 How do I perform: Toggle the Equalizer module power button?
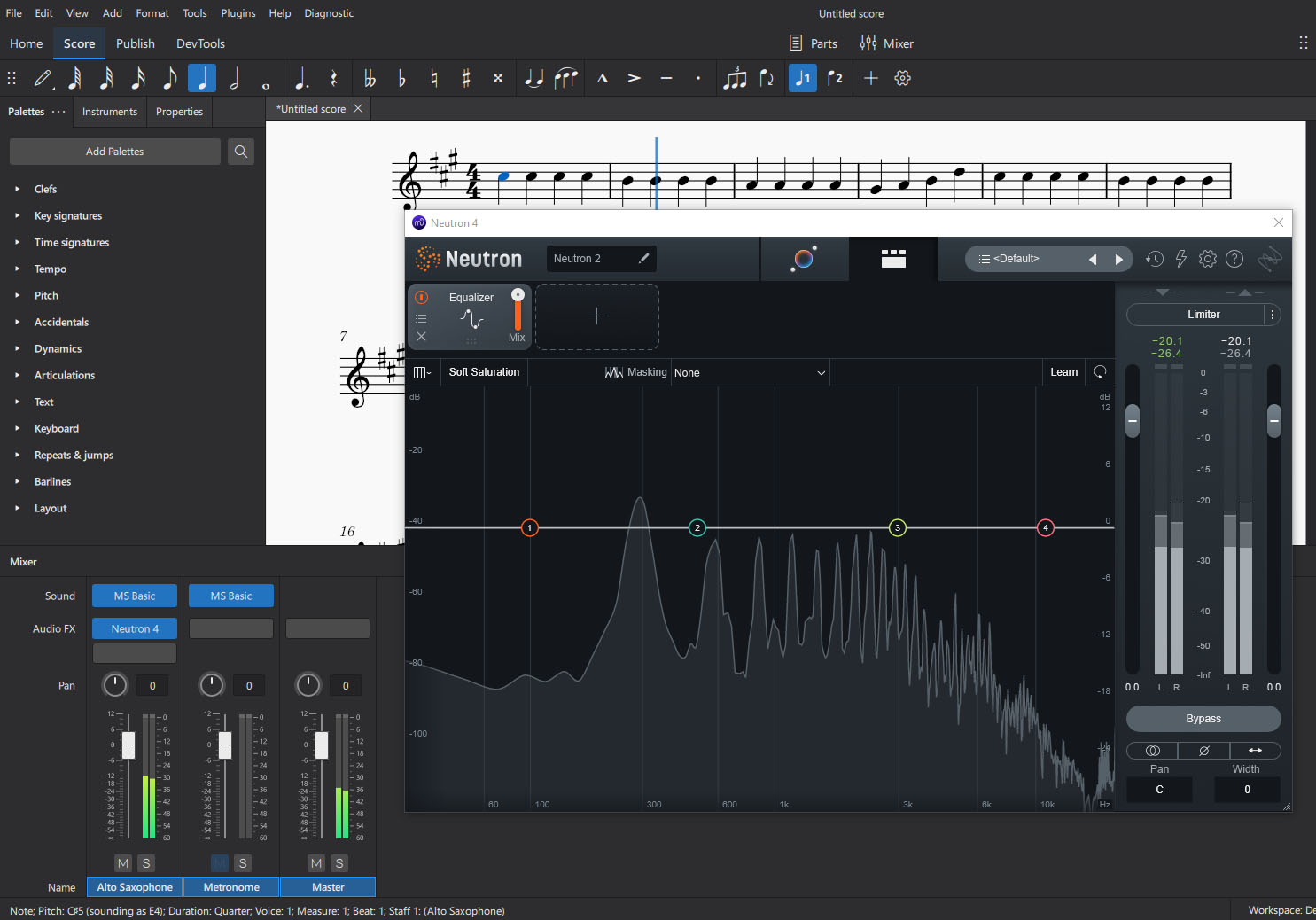(421, 297)
